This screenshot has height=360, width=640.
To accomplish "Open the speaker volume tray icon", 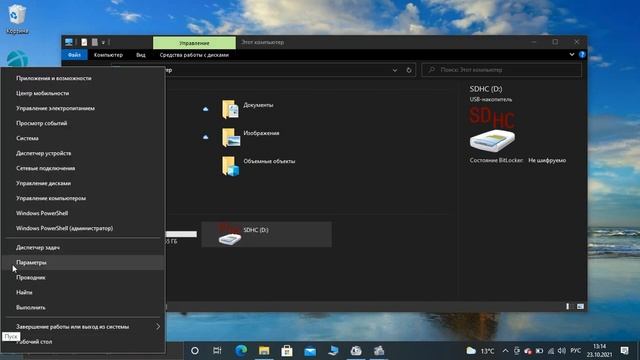I will click(562, 351).
